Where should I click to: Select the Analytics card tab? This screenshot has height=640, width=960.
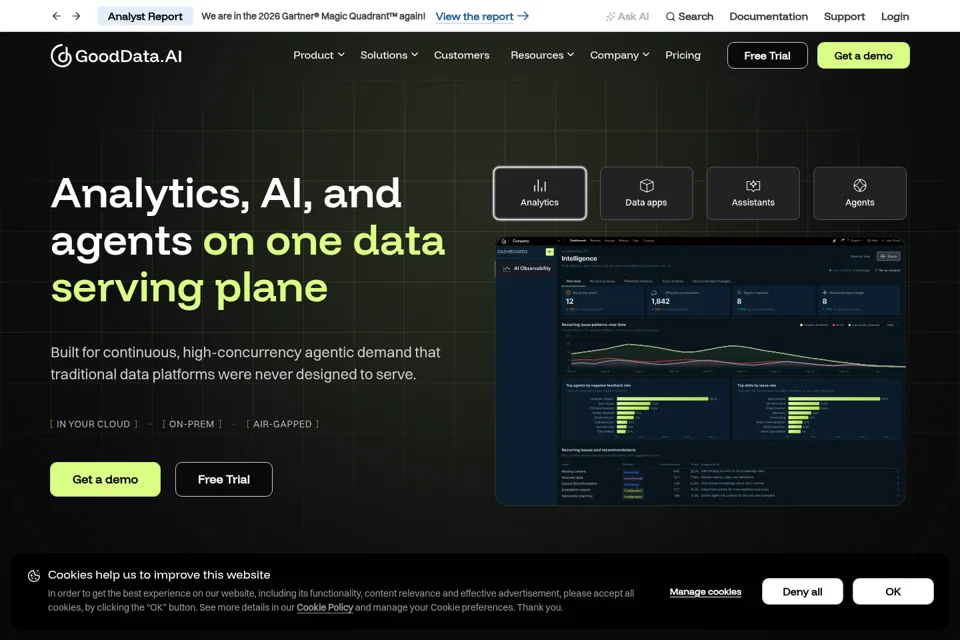coord(539,193)
